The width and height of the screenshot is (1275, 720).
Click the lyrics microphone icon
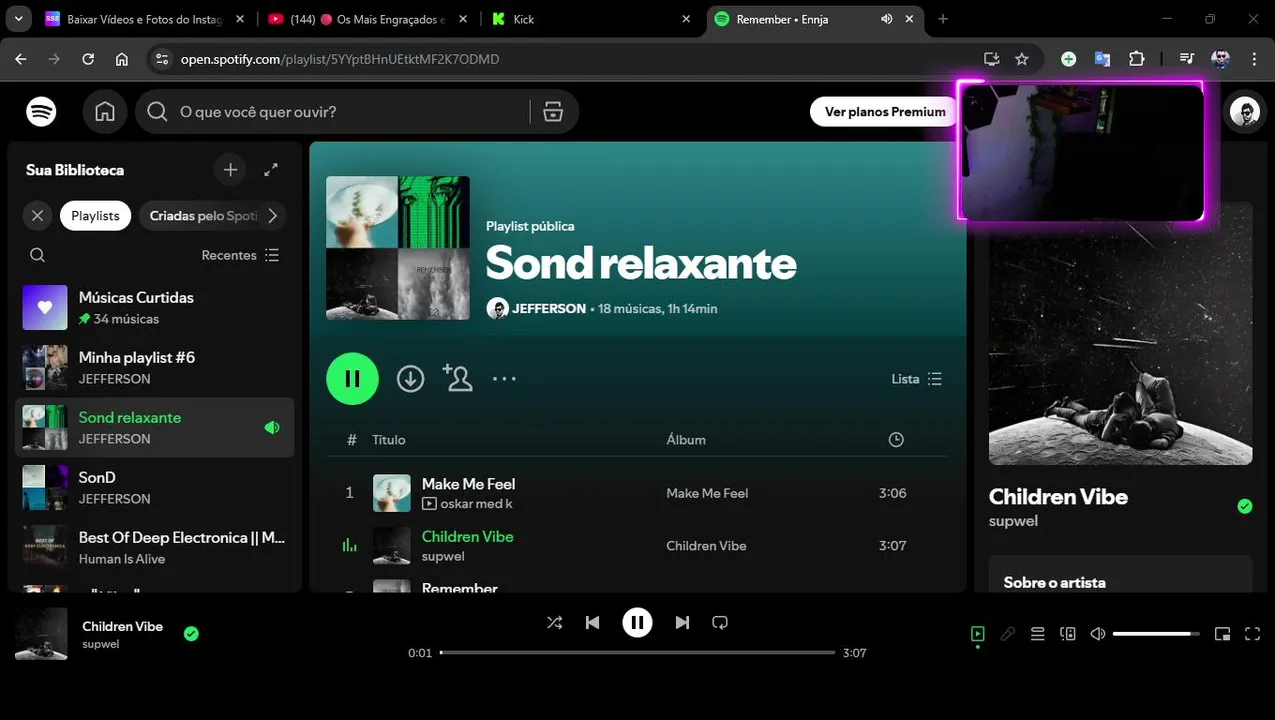point(1008,634)
